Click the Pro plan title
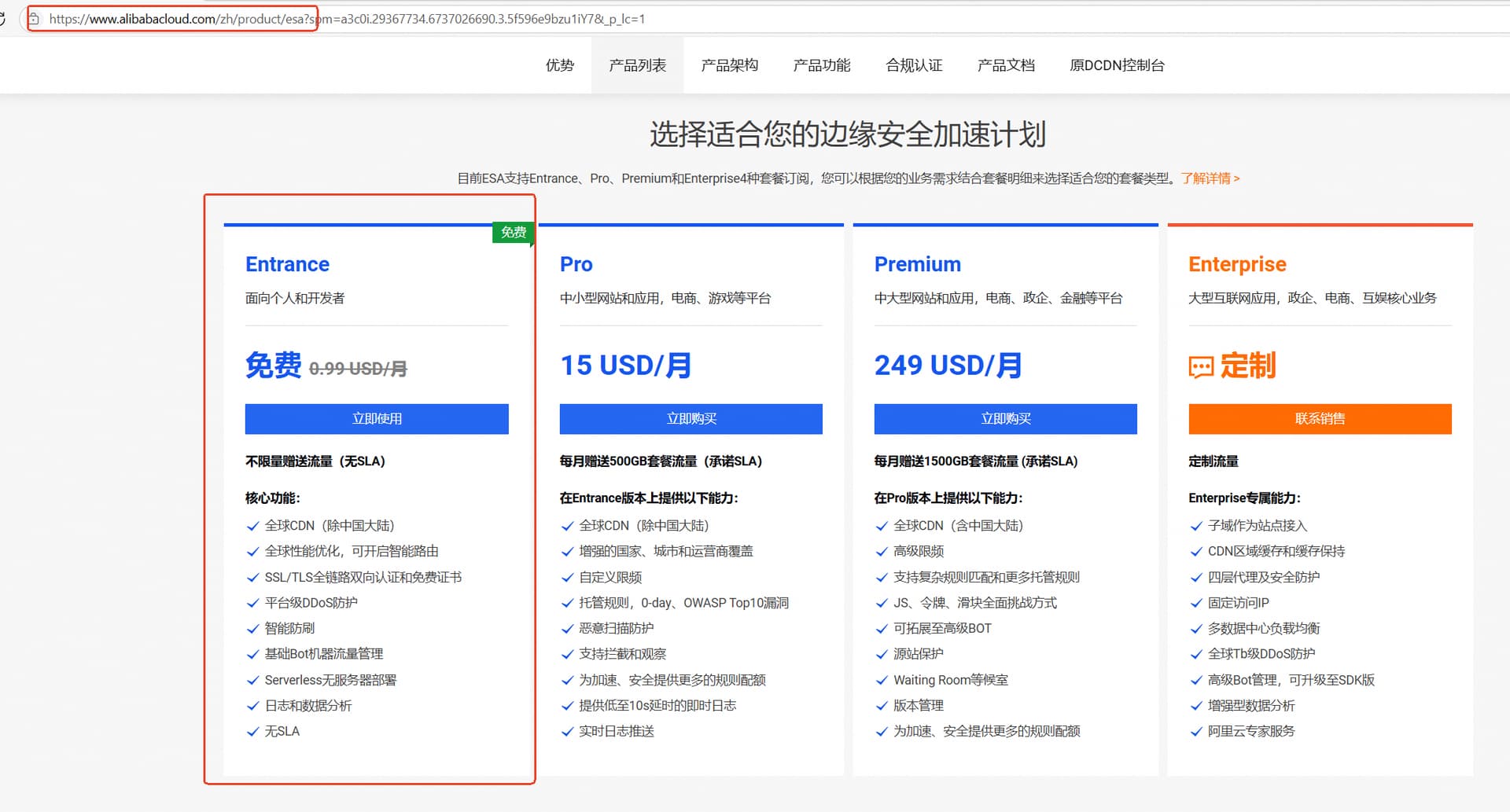The height and width of the screenshot is (812, 1510). 576,264
